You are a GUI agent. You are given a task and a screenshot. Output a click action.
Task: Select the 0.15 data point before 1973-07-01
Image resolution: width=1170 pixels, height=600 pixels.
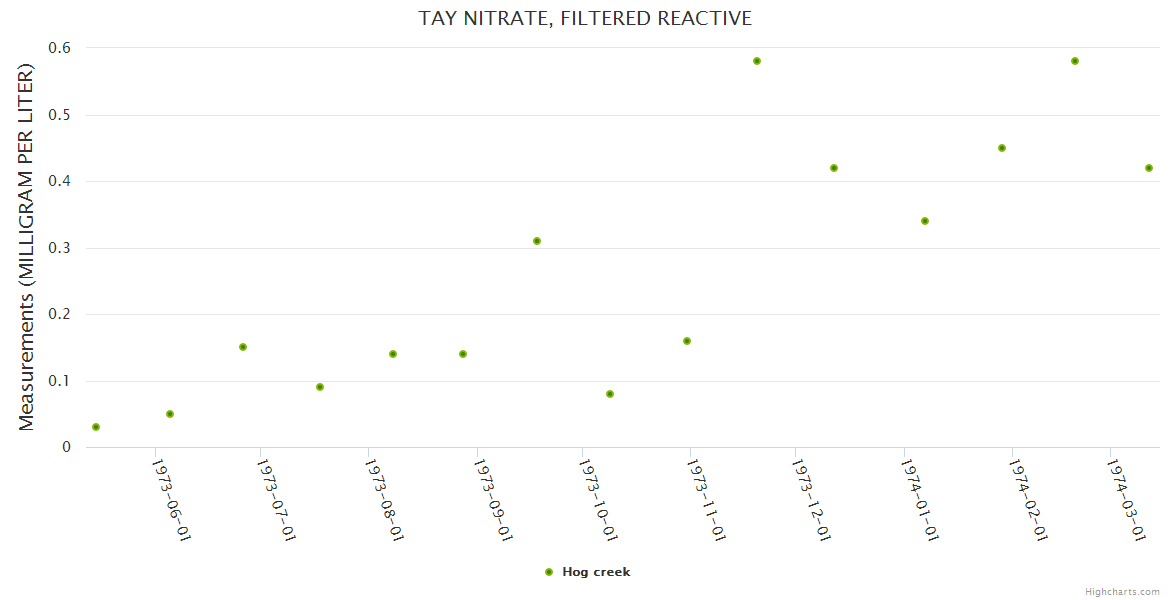[243, 347]
